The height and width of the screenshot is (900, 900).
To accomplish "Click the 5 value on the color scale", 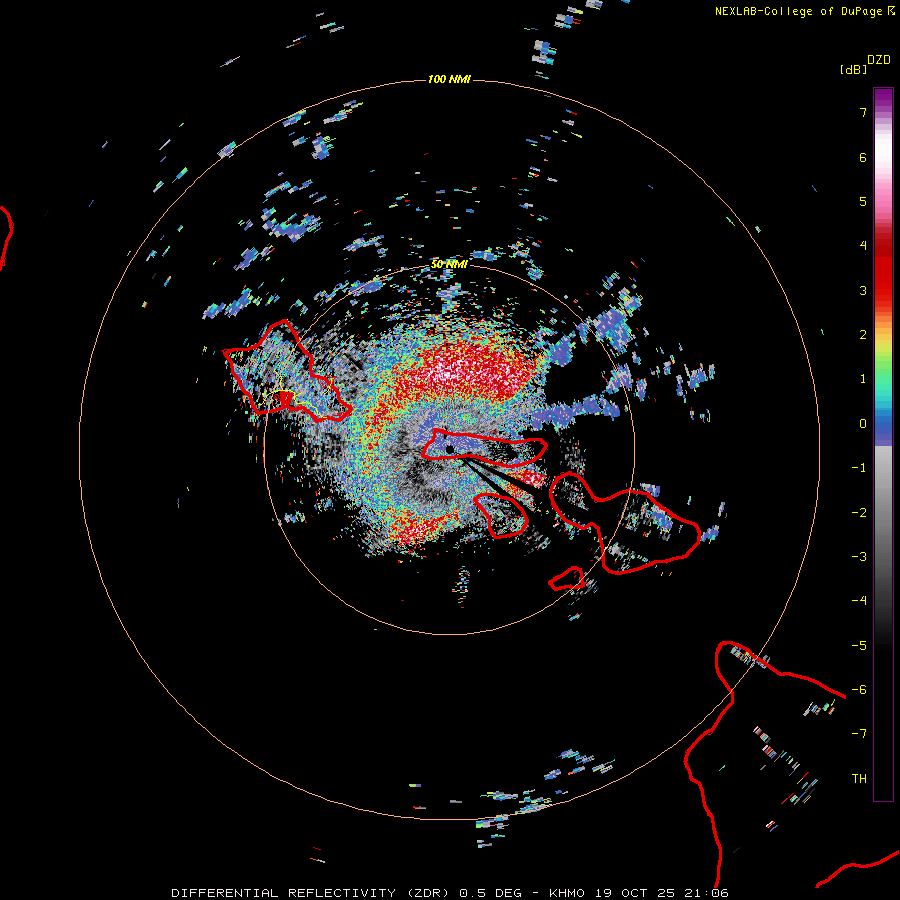I will (x=863, y=201).
